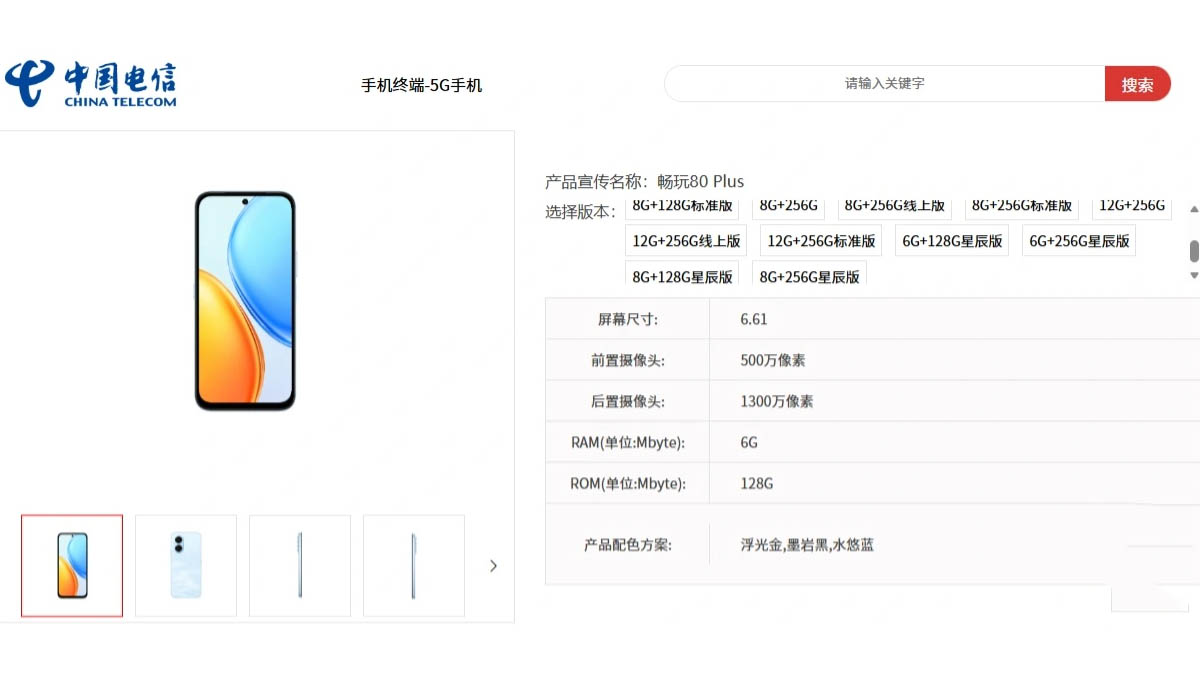The width and height of the screenshot is (1200, 675).
Task: Select the 6G+128G星辰版 version
Action: (x=951, y=240)
